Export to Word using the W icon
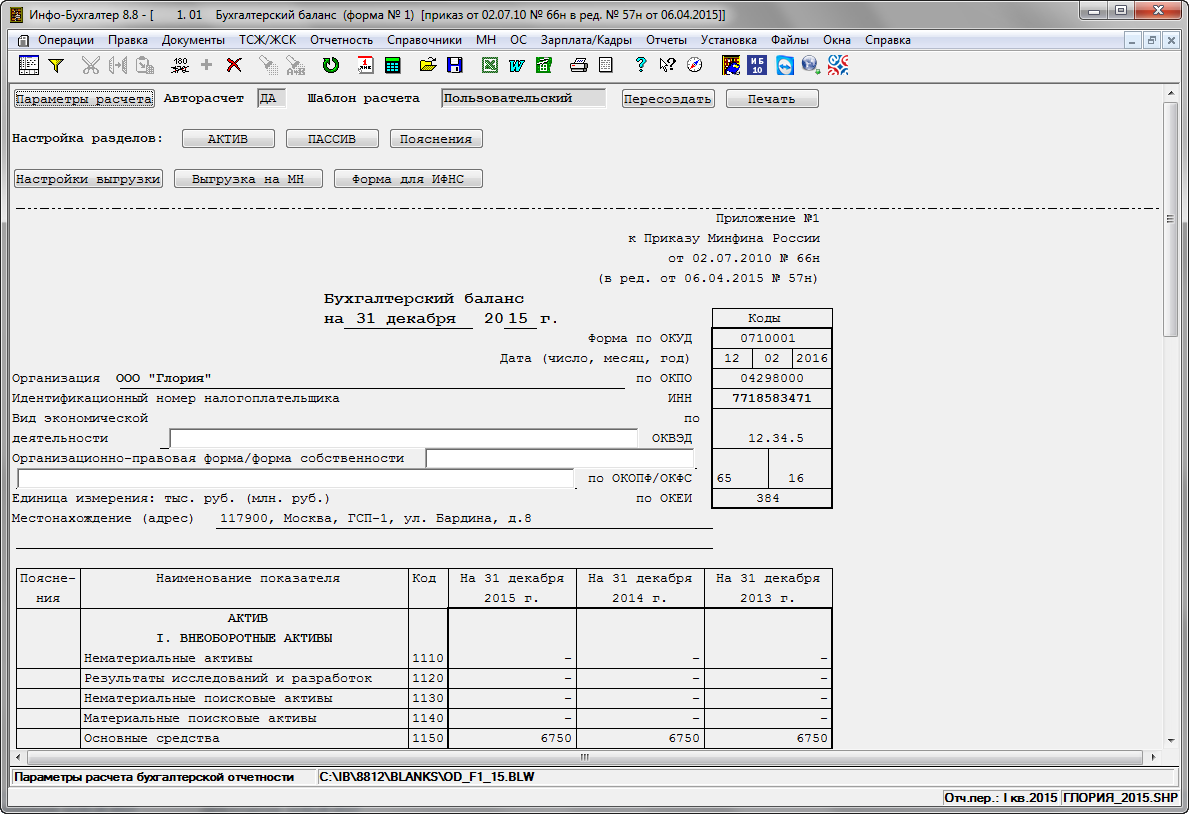This screenshot has height=814, width=1189. click(516, 65)
